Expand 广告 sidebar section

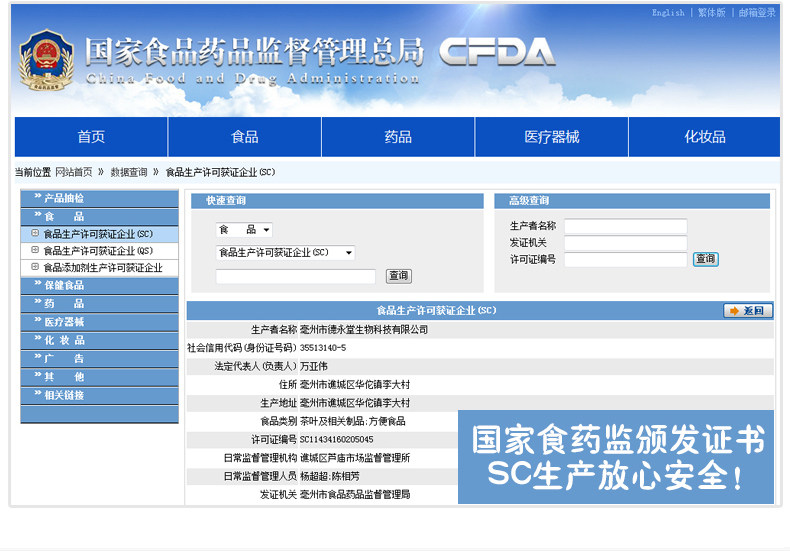(x=99, y=359)
